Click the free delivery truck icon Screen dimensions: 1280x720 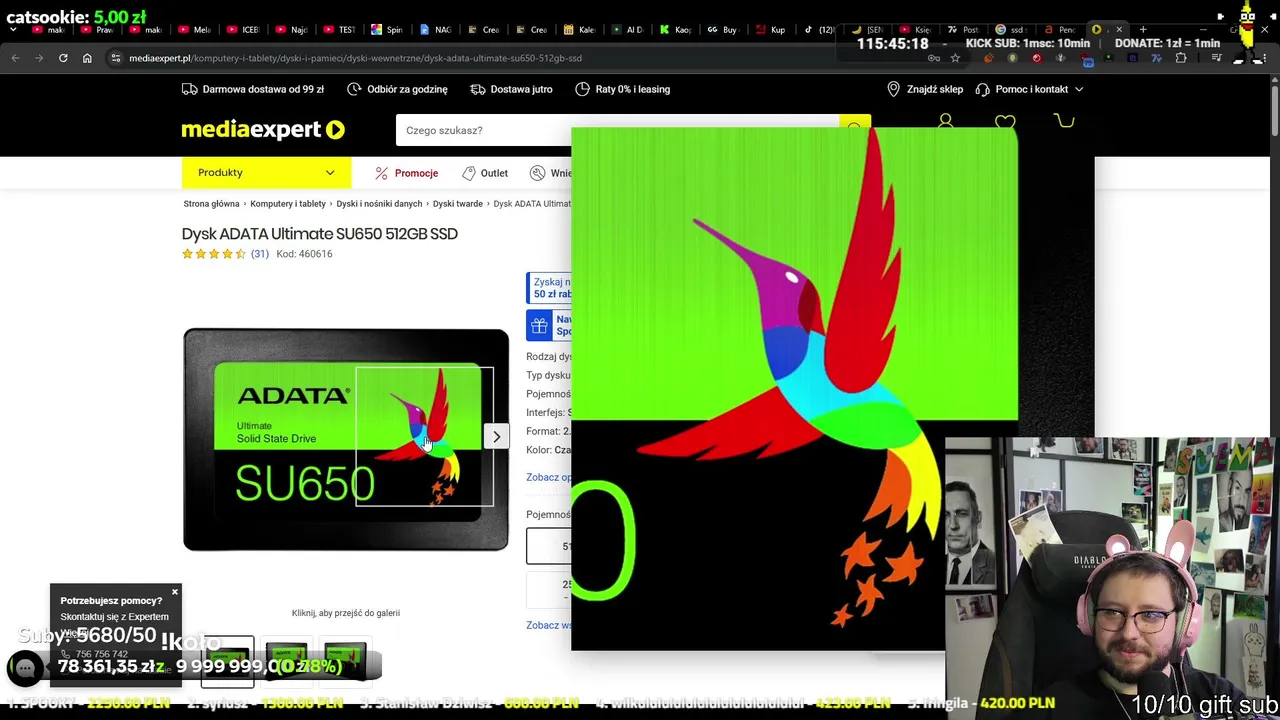190,89
